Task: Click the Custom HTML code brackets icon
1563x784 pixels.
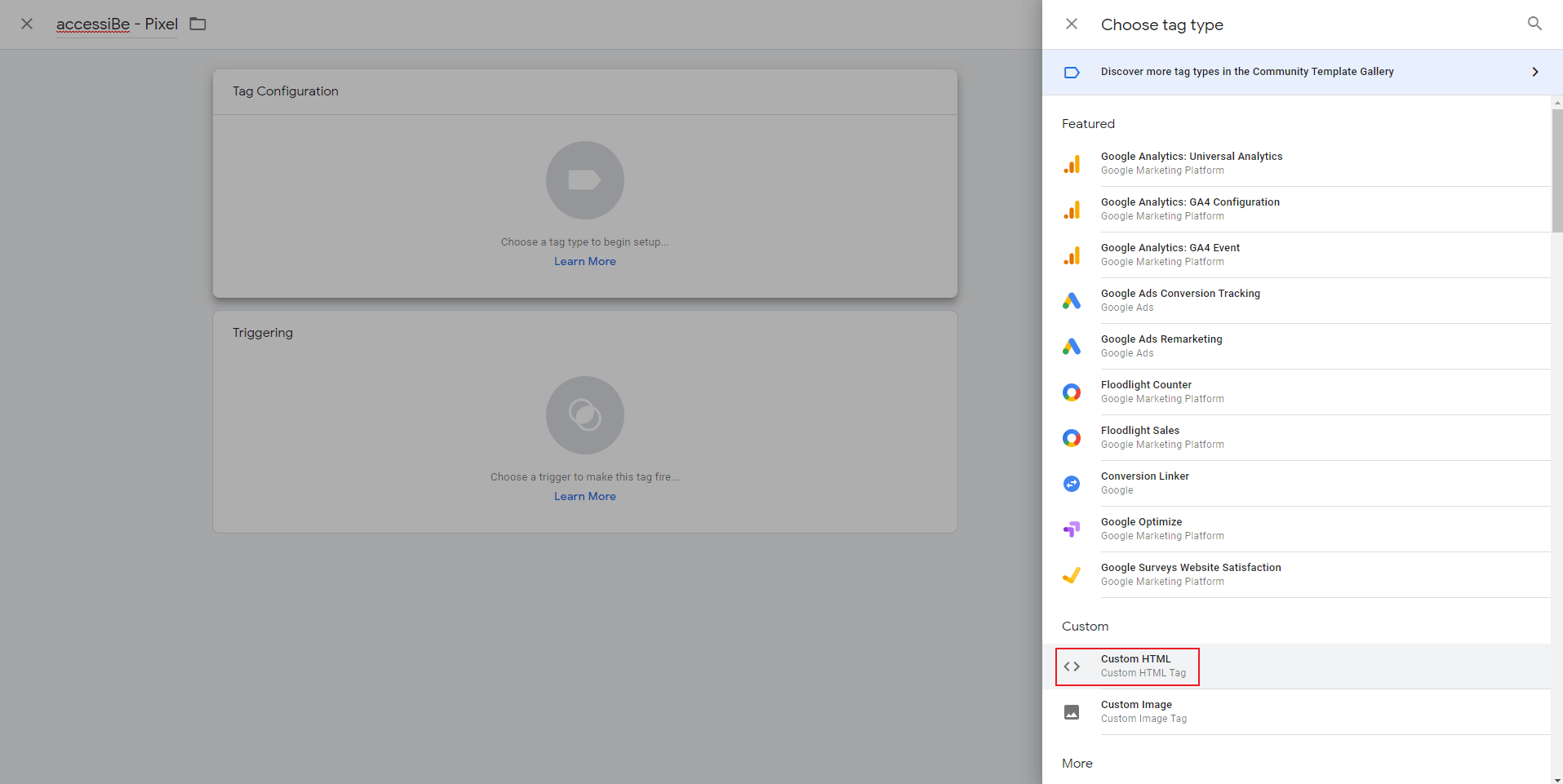Action: click(1072, 666)
